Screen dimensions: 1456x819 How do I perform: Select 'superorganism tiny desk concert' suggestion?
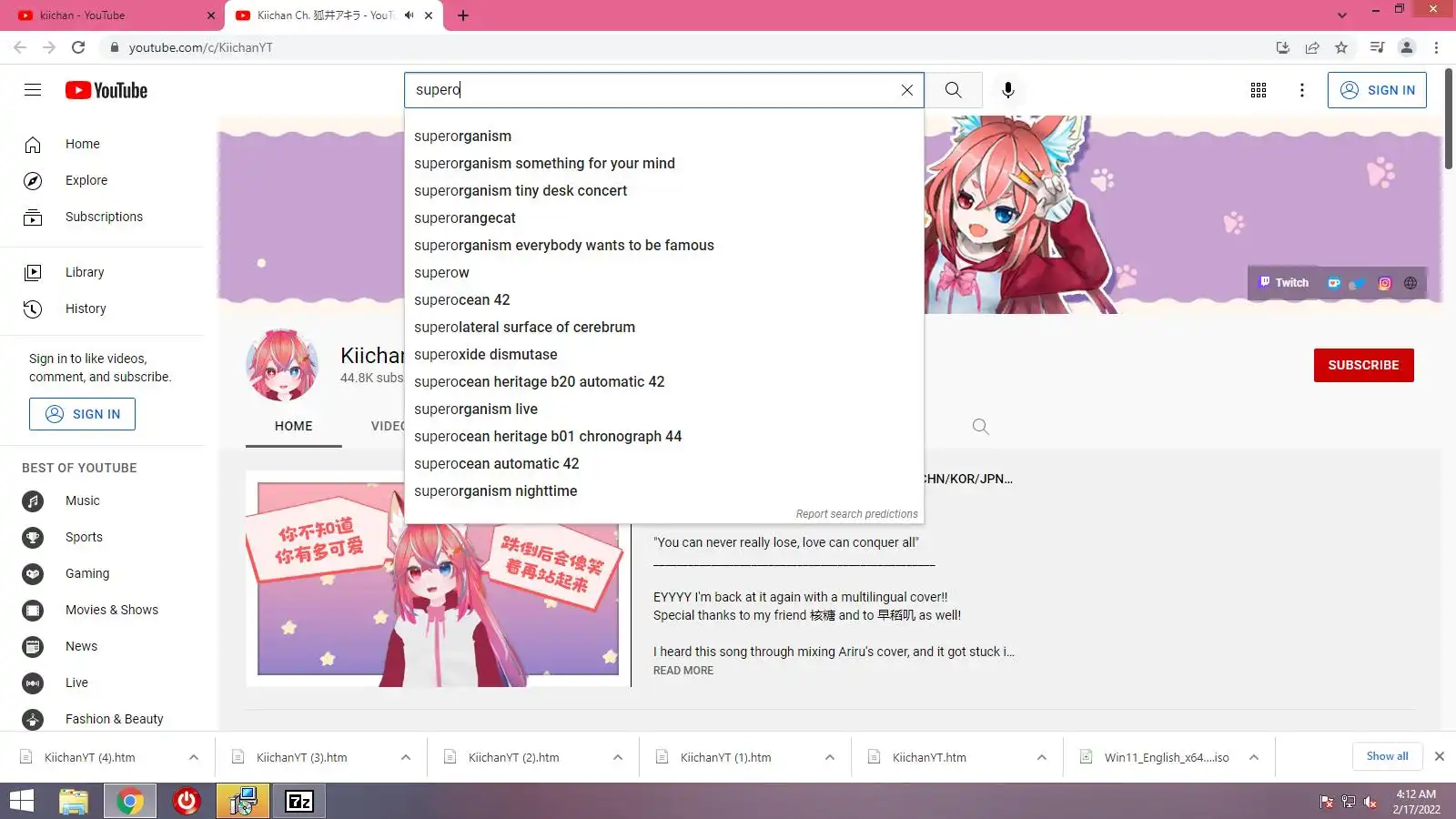[x=663, y=190]
